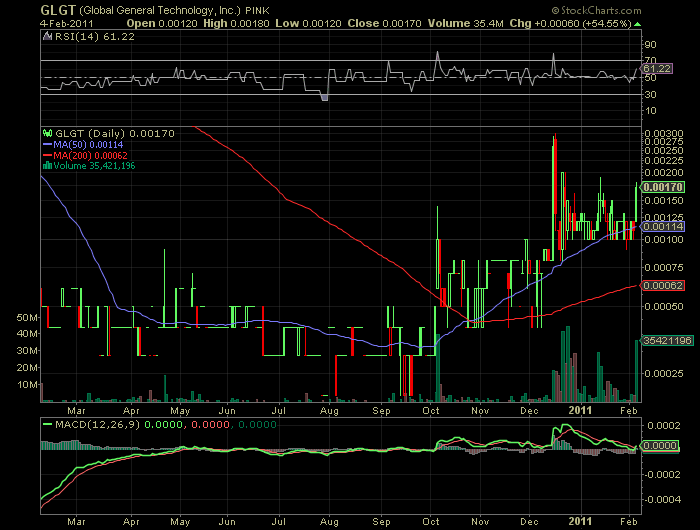The height and width of the screenshot is (530, 700).
Task: Click the RSI 30 scale label
Action: tap(650, 94)
